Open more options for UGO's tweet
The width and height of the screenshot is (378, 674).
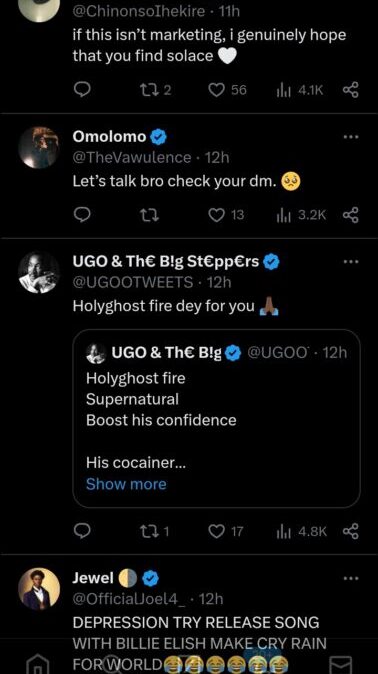[x=350, y=261]
